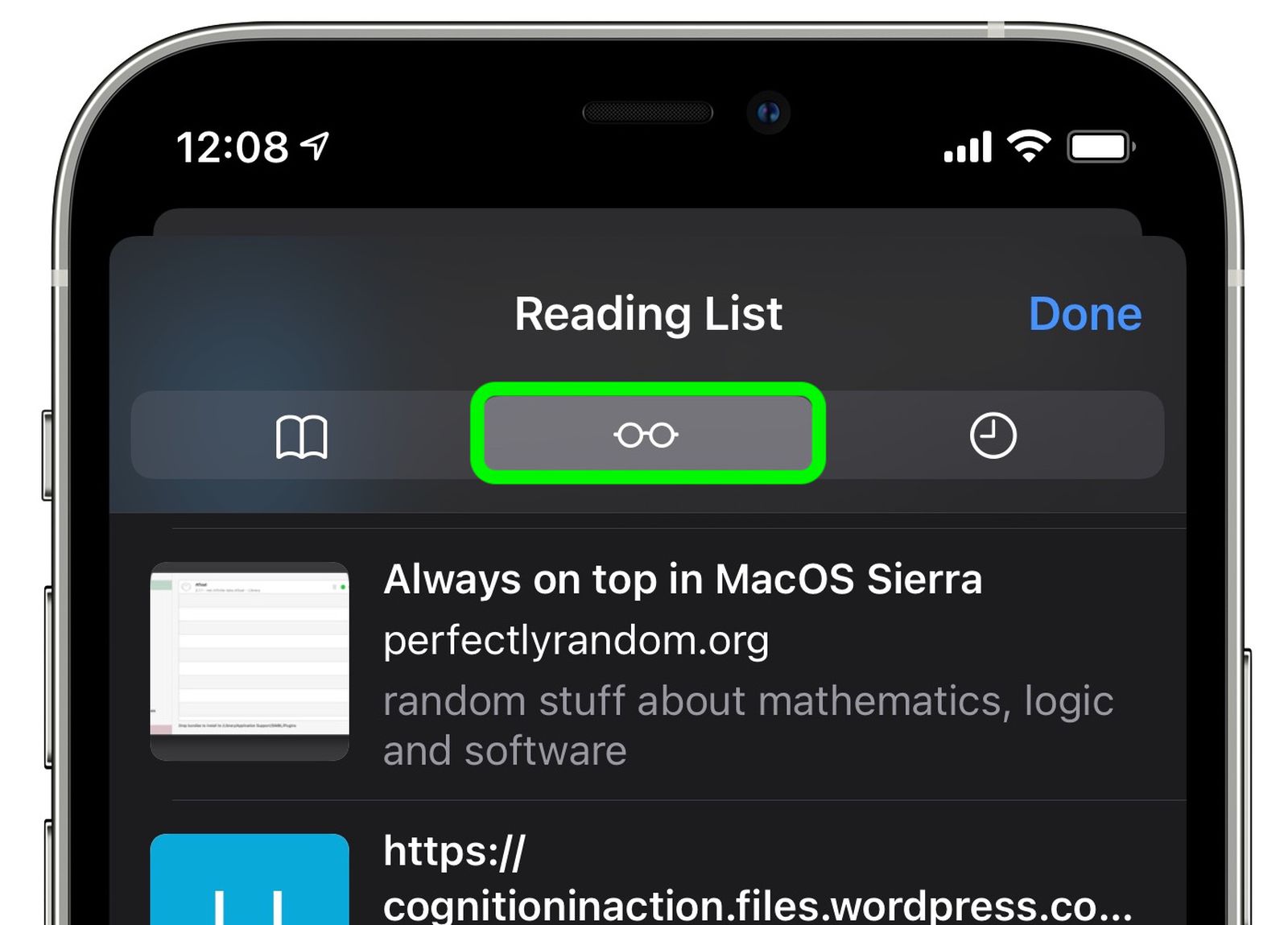Tap the Reading List title header
Screen dimensions: 1288x925
tap(648, 313)
